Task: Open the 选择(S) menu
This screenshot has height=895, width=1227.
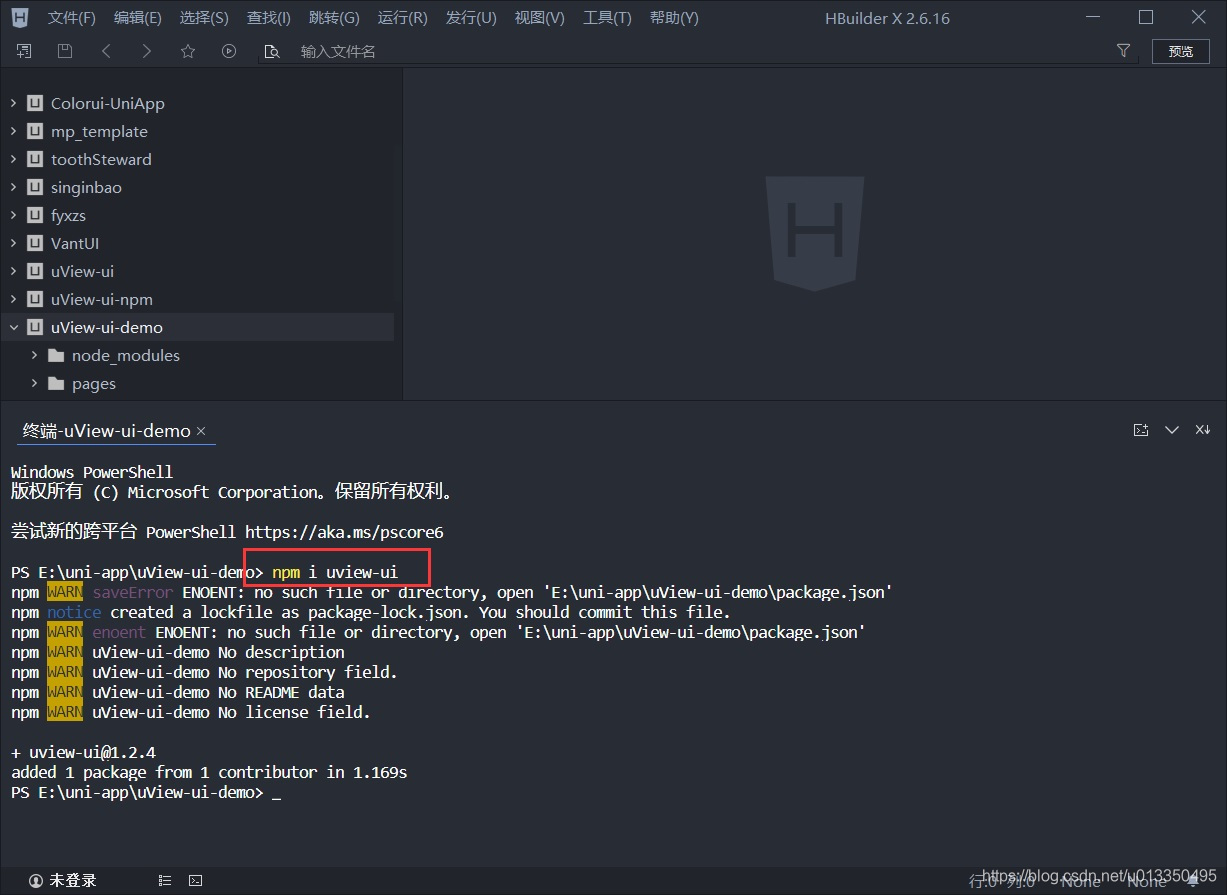Action: coord(204,18)
